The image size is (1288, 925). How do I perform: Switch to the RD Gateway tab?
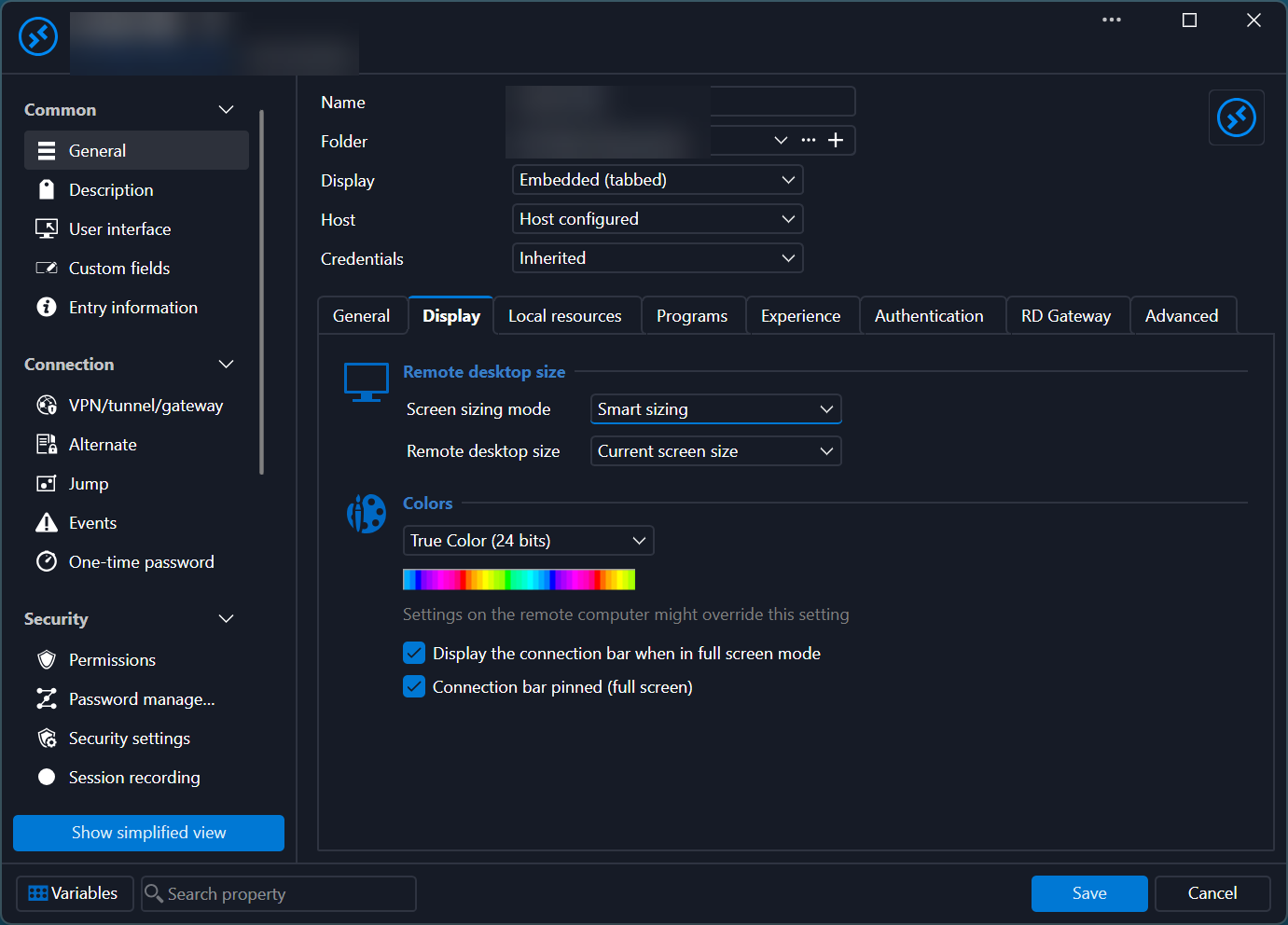[1066, 316]
